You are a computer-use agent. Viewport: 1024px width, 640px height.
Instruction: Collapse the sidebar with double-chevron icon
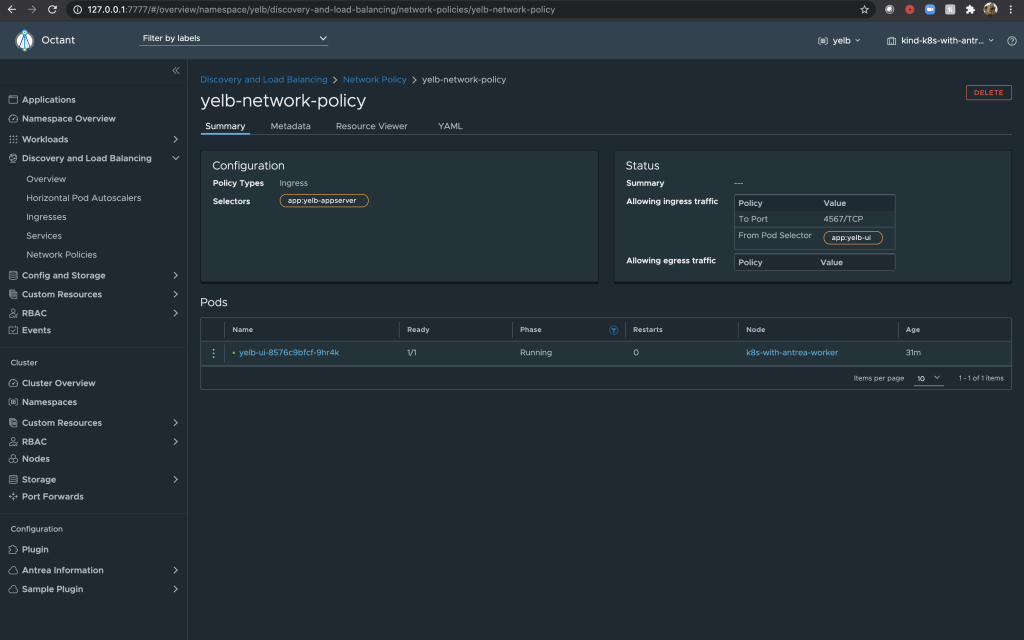point(176,71)
